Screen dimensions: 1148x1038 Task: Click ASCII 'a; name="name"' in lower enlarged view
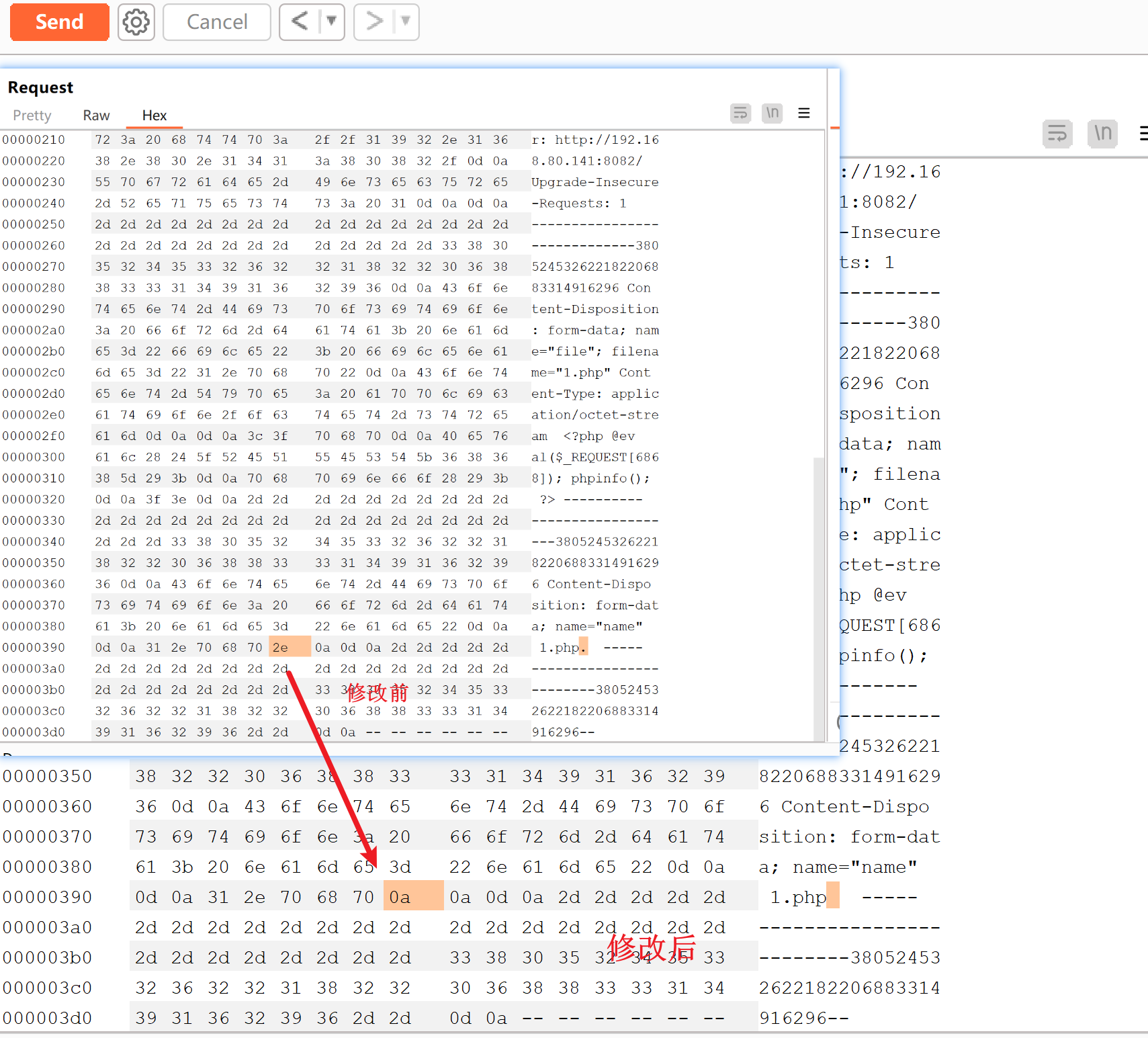(x=838, y=867)
